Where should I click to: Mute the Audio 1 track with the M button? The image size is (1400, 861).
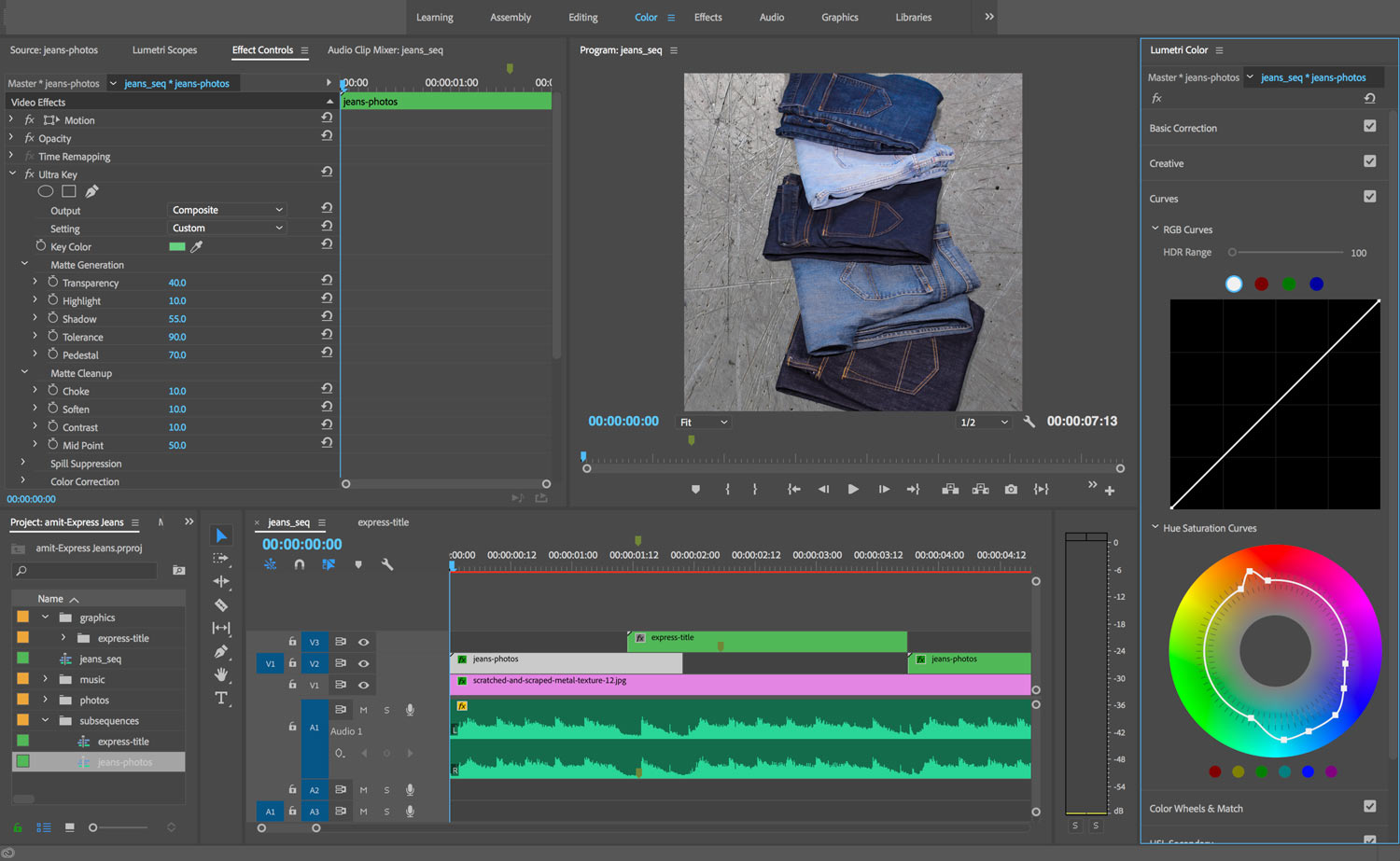(x=363, y=709)
